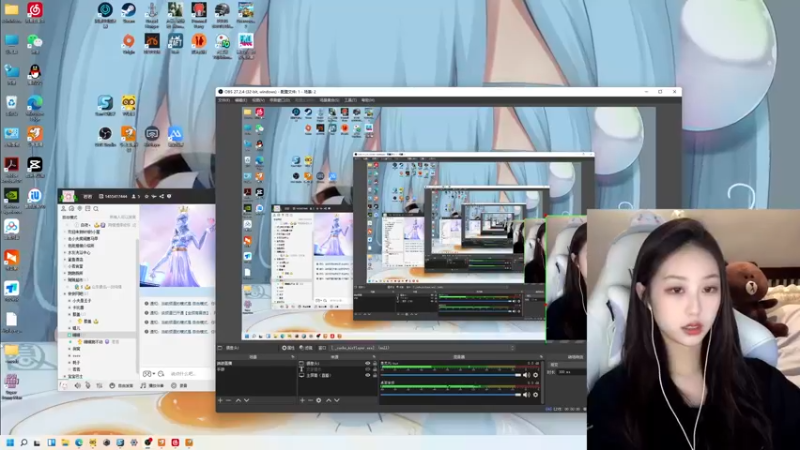
Task: Open Edge browser from the taskbar
Action: (x=79, y=442)
